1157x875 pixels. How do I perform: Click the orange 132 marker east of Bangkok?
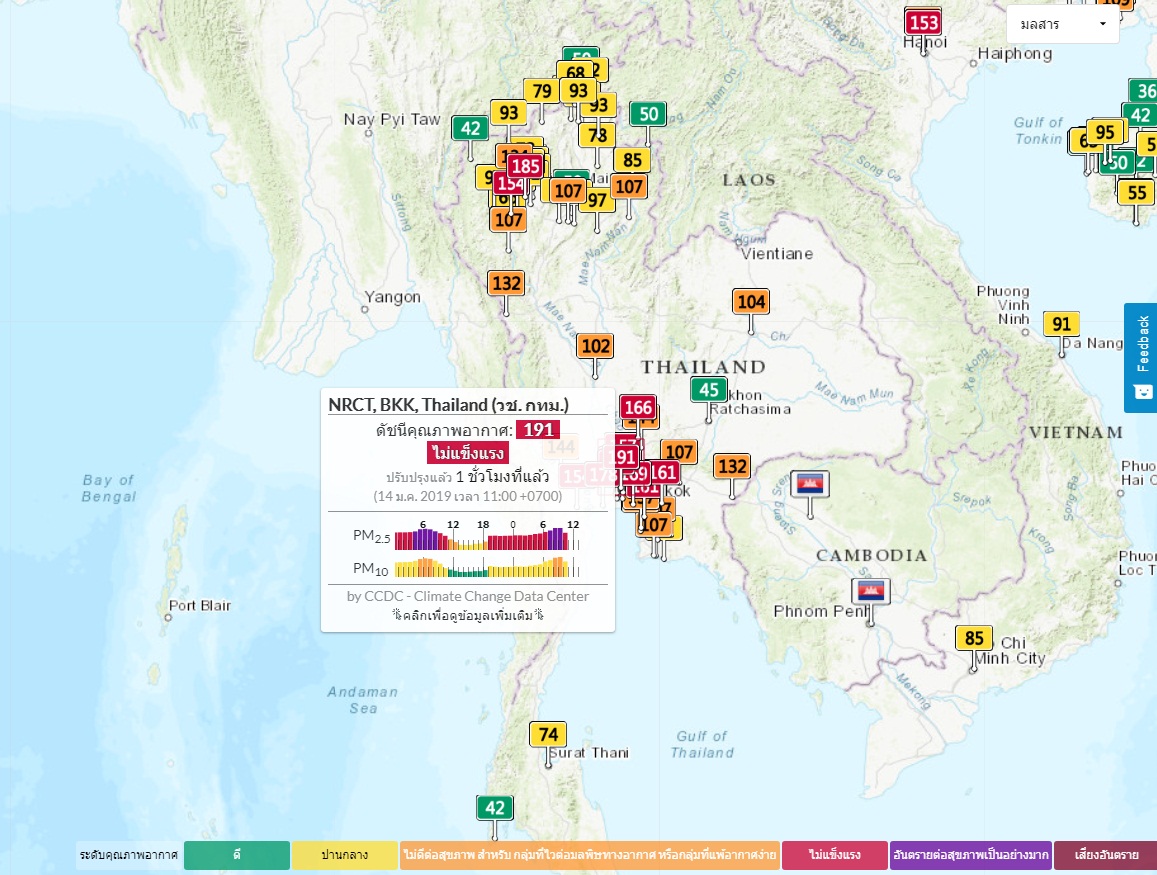point(732,466)
